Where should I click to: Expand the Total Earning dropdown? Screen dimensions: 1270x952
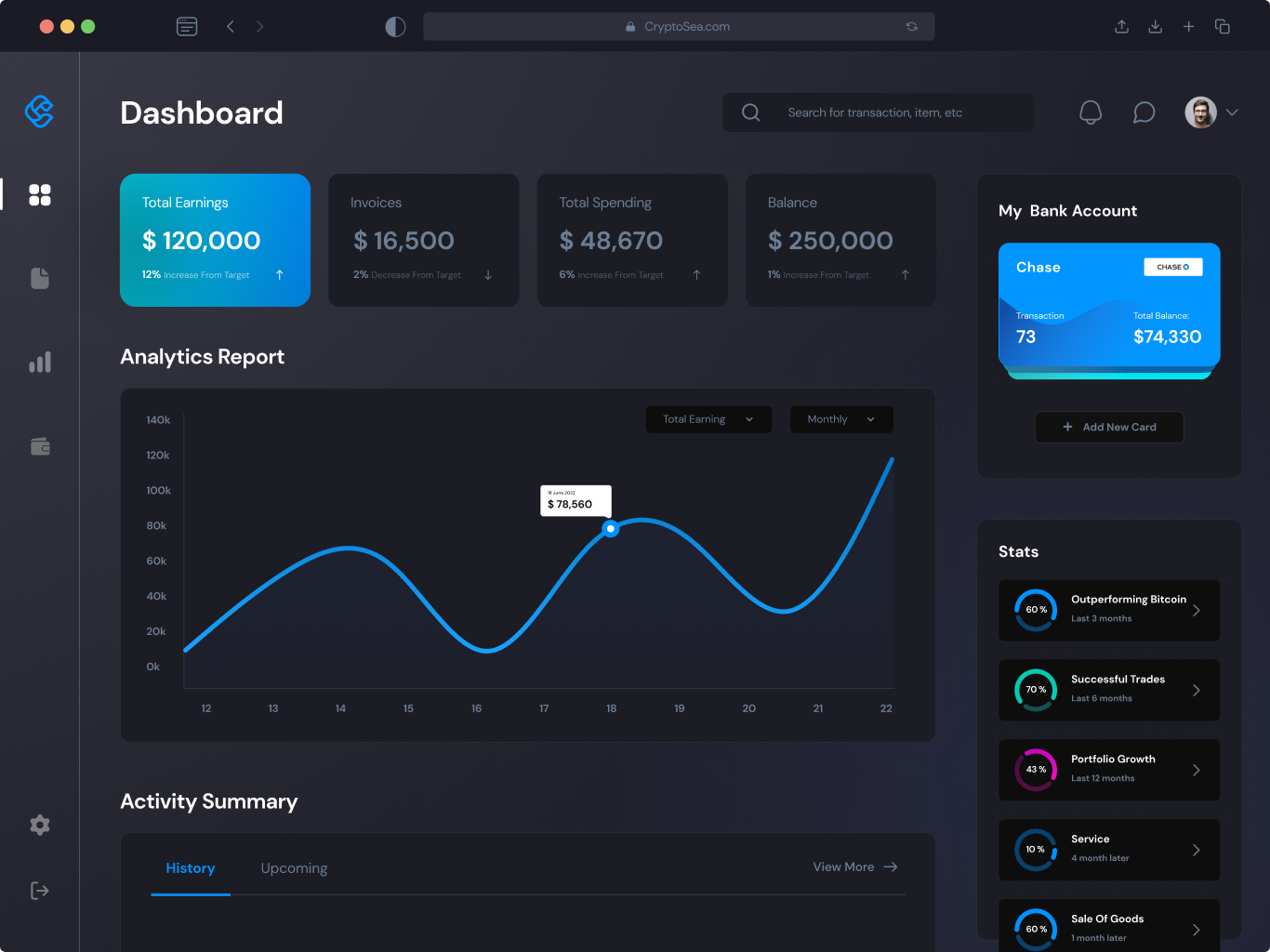click(x=708, y=419)
